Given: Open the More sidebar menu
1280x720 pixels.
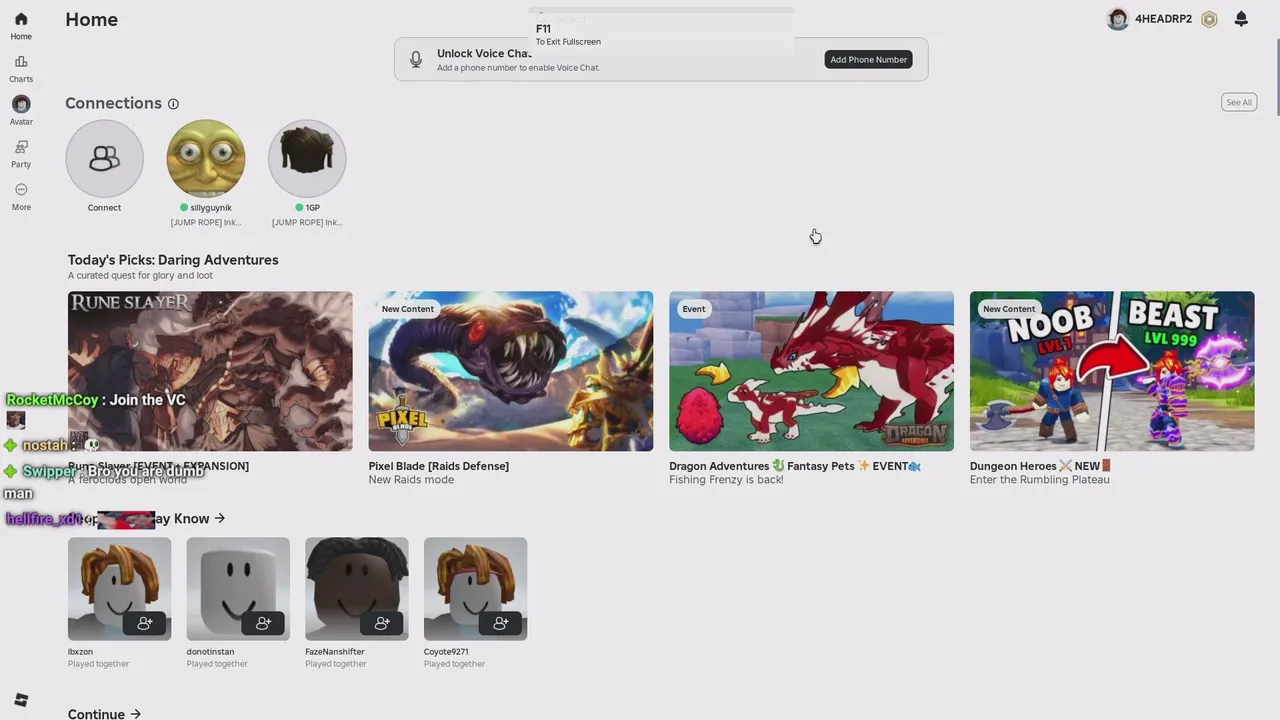Looking at the screenshot, I should [x=21, y=190].
